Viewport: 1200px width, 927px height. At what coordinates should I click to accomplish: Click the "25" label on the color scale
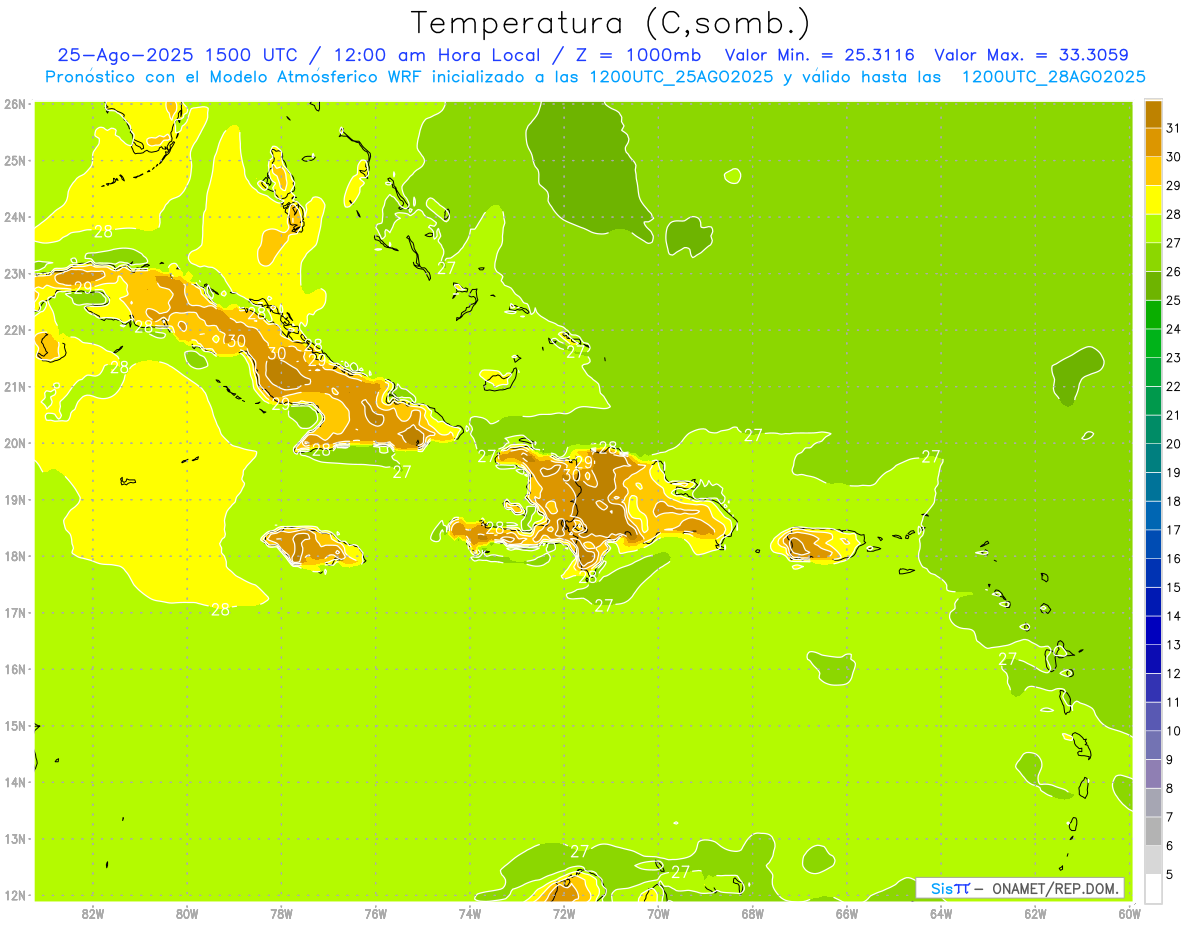(x=1173, y=300)
